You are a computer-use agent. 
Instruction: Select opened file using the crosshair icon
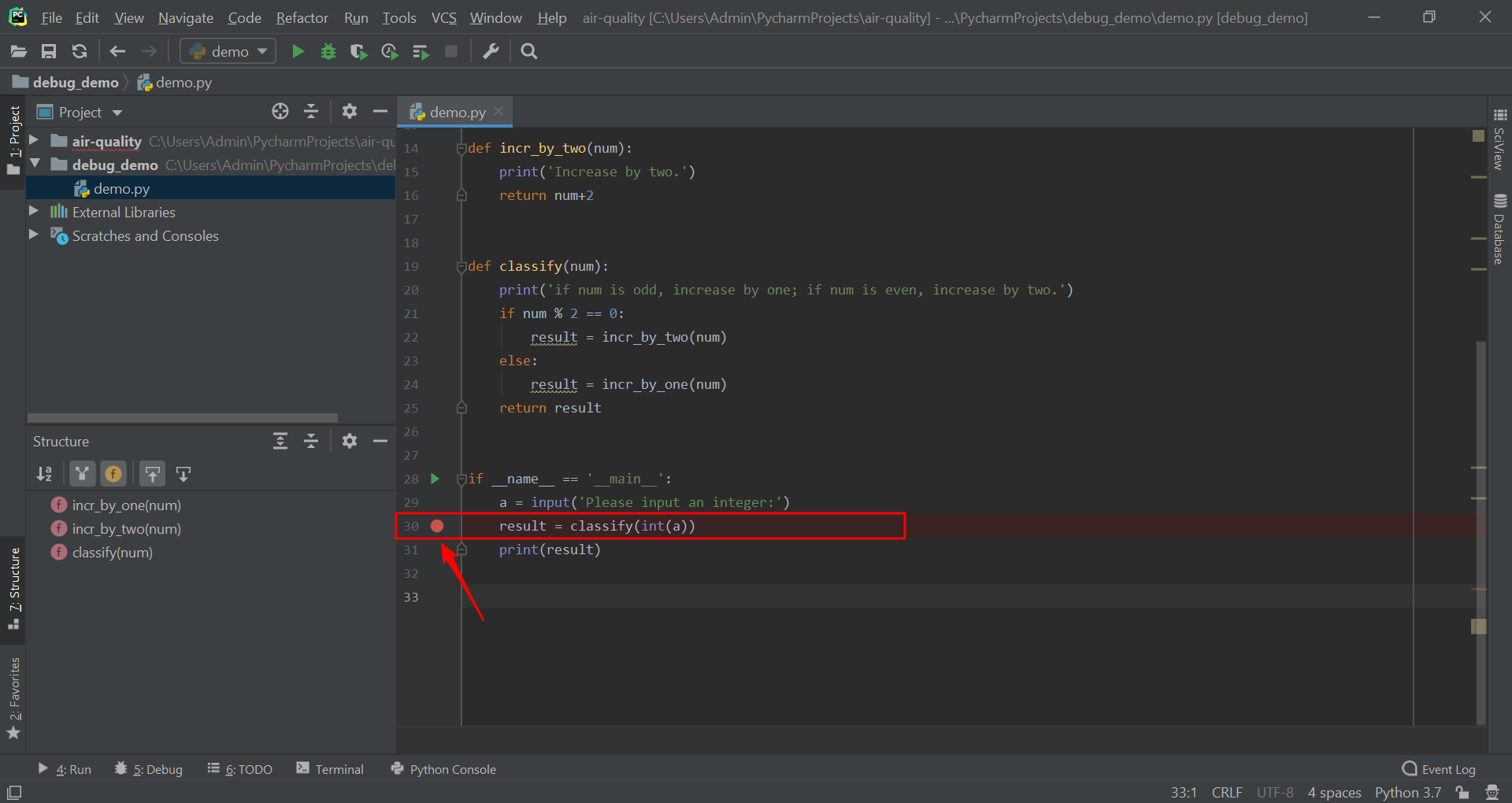(280, 111)
